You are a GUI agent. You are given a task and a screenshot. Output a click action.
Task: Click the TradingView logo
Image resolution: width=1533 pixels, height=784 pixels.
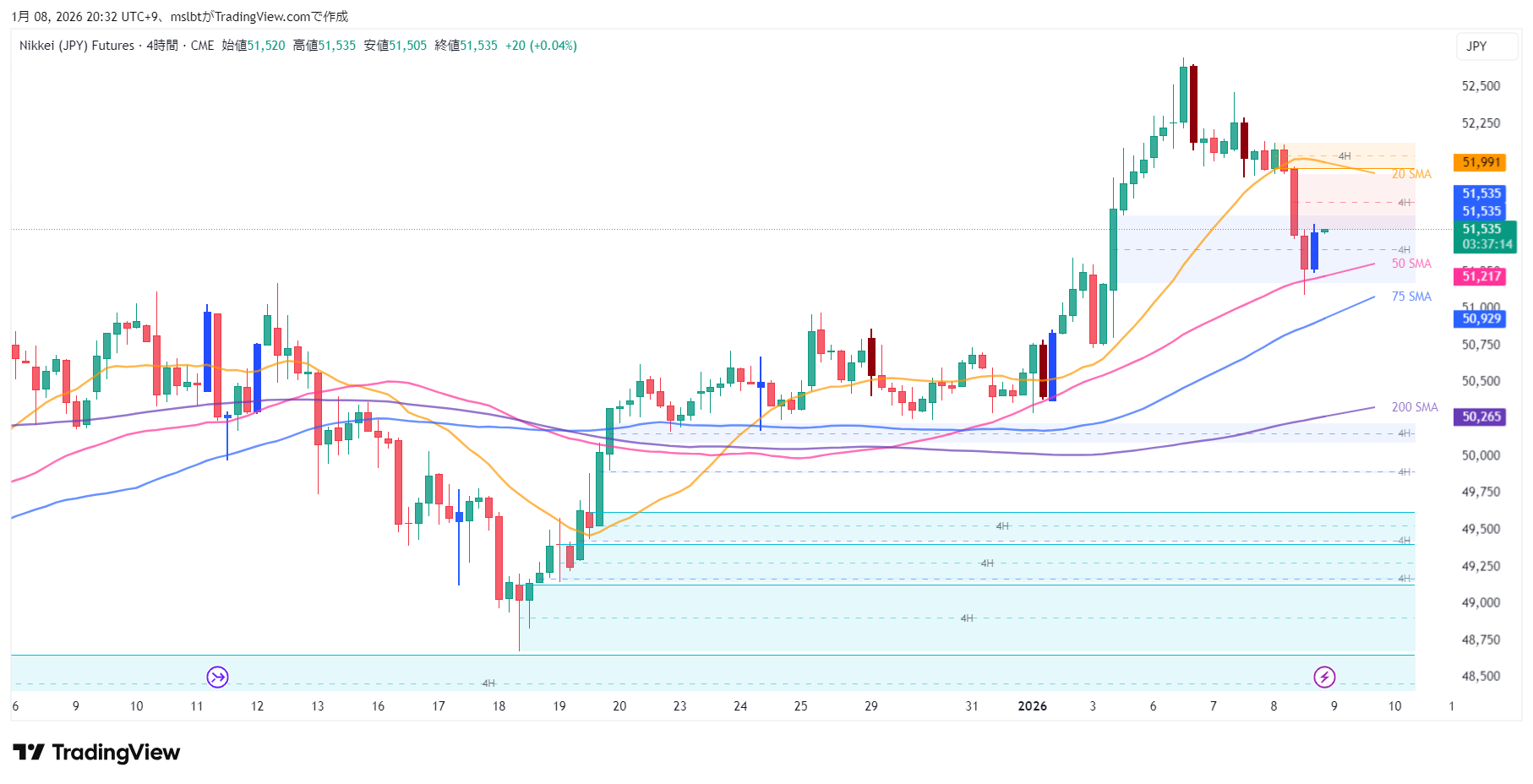pyautogui.click(x=96, y=752)
